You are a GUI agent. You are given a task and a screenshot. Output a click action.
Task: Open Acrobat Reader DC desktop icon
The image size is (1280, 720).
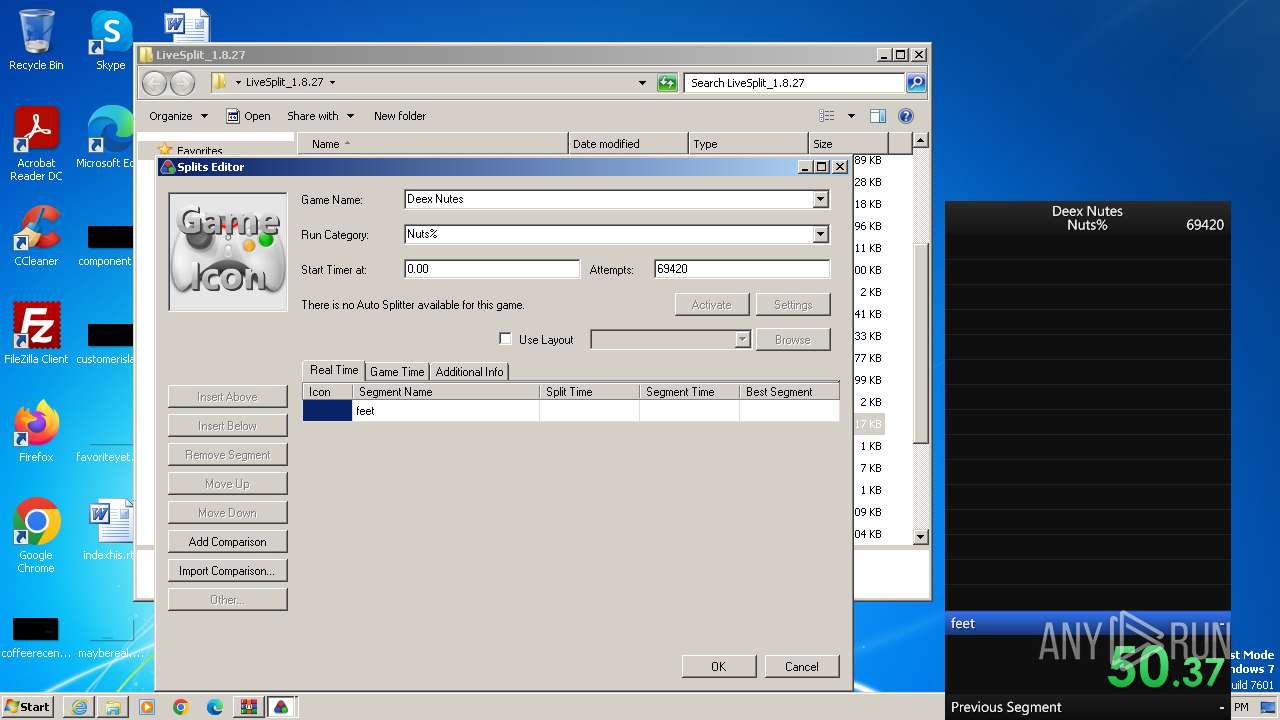[36, 144]
